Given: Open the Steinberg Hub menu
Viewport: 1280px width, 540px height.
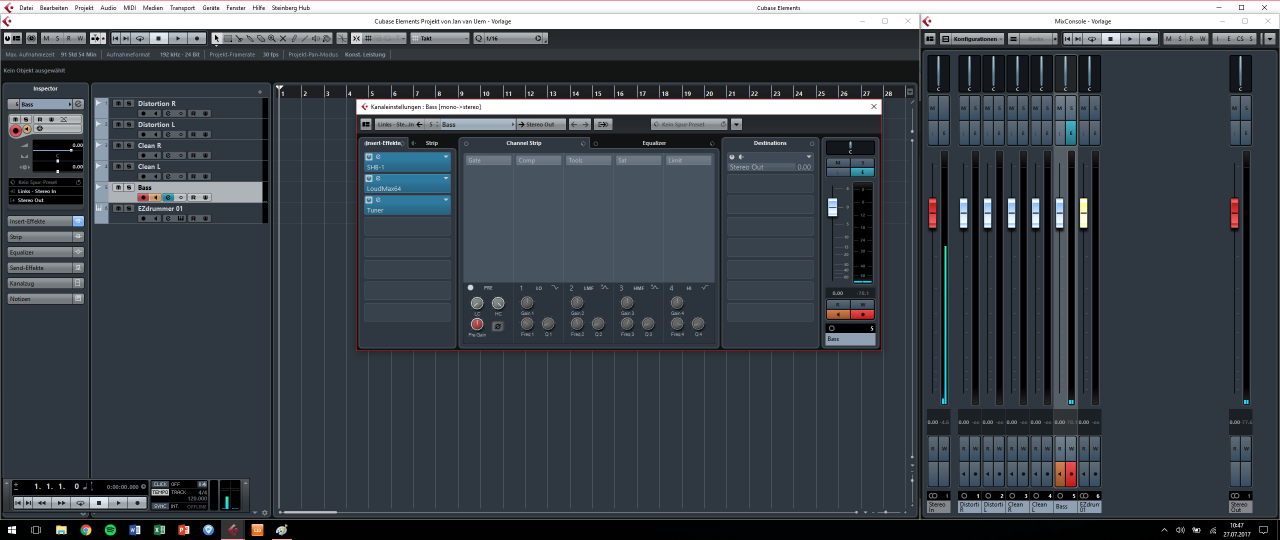Looking at the screenshot, I should click(x=291, y=7).
